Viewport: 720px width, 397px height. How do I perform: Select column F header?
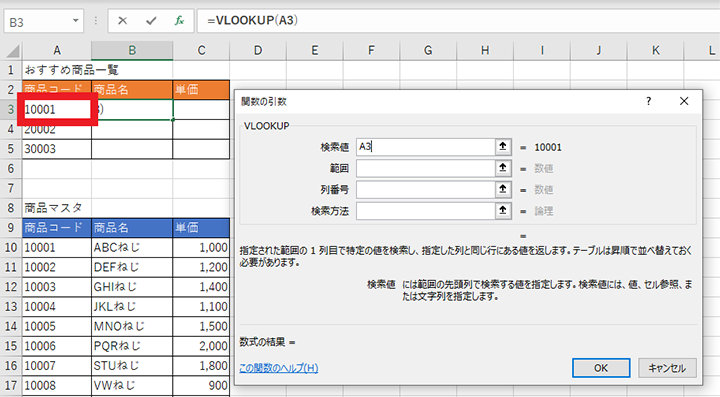coord(371,50)
